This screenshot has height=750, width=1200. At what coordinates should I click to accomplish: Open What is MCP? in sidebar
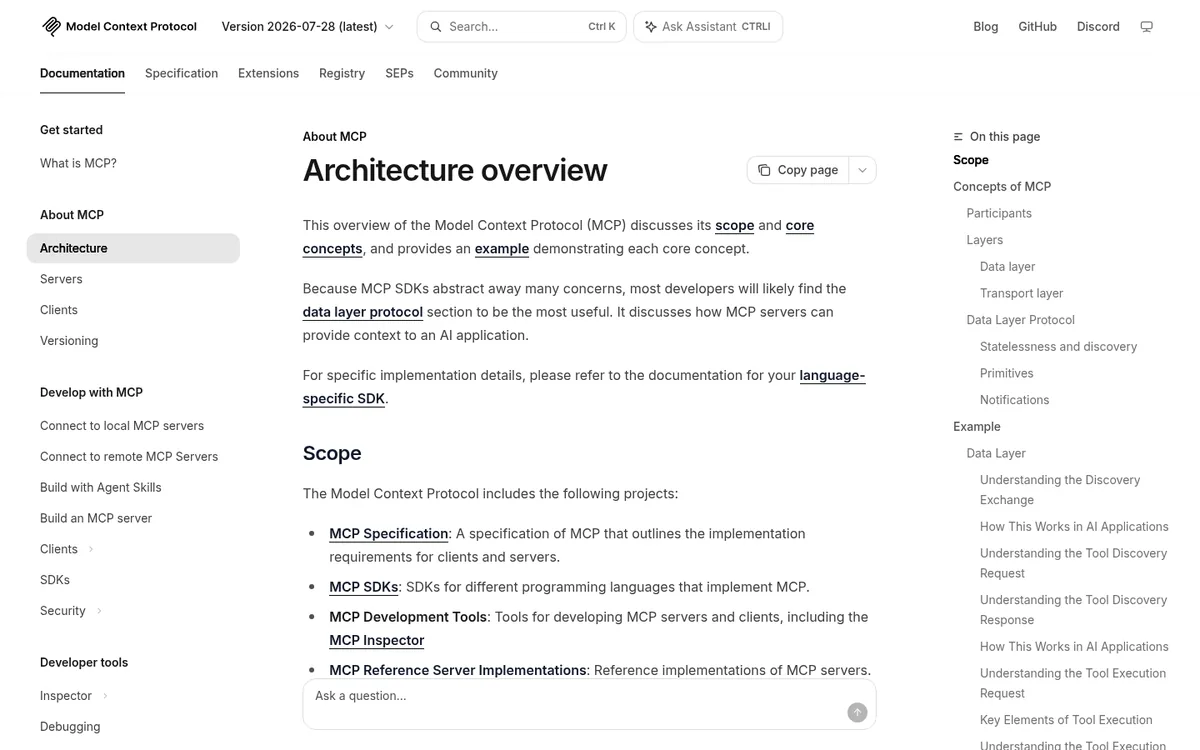[78, 163]
